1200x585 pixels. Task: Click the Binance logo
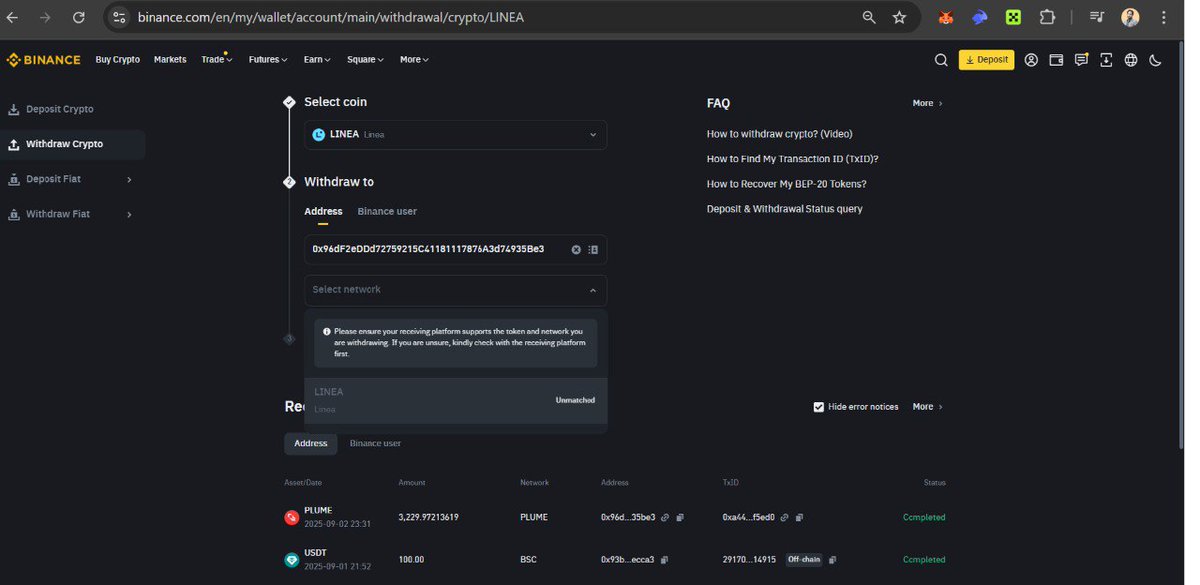coord(43,60)
